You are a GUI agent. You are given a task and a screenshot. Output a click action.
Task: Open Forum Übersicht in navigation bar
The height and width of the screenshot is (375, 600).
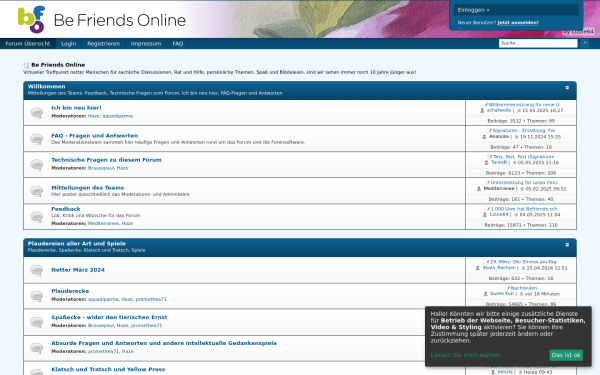click(28, 44)
